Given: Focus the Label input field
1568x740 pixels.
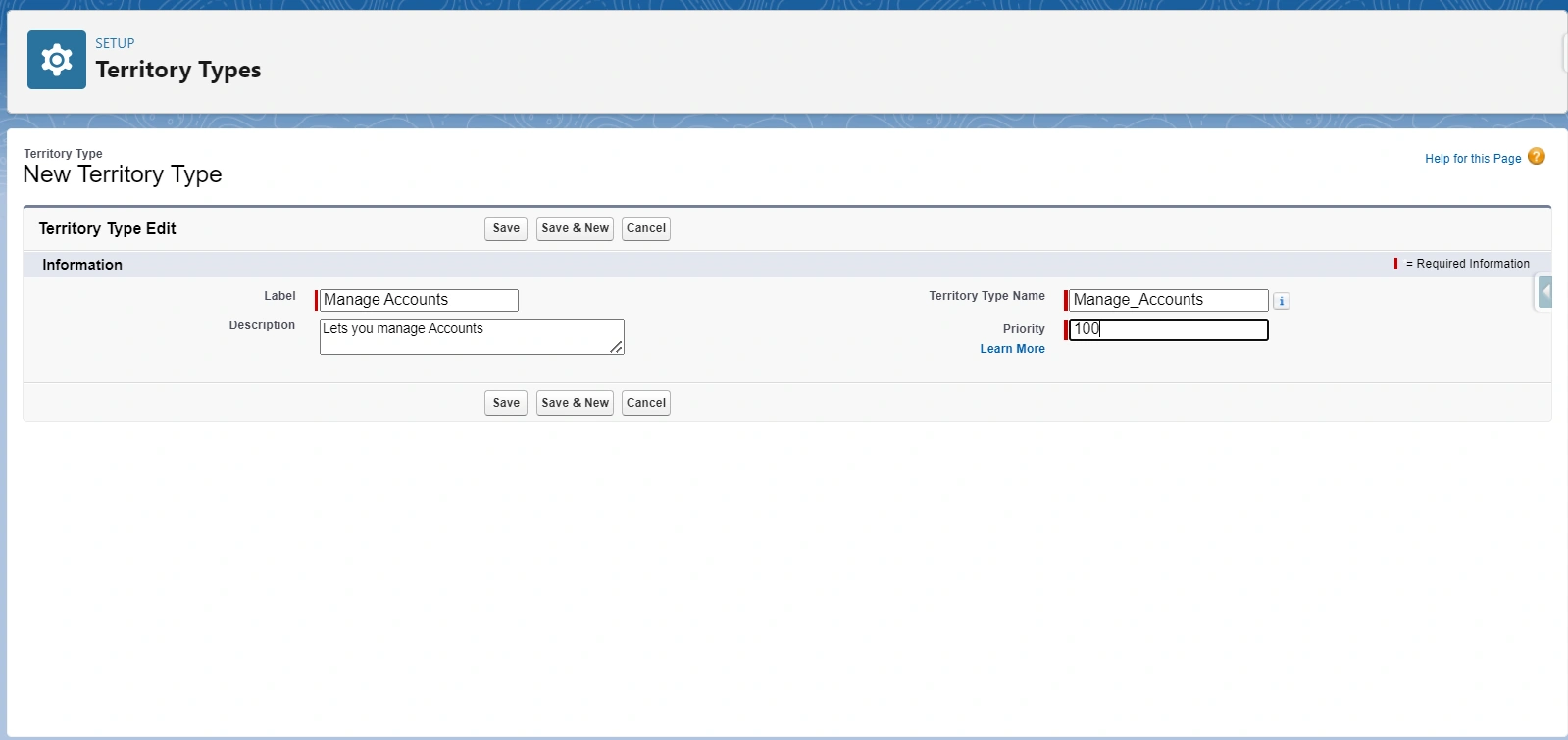Looking at the screenshot, I should coord(419,300).
